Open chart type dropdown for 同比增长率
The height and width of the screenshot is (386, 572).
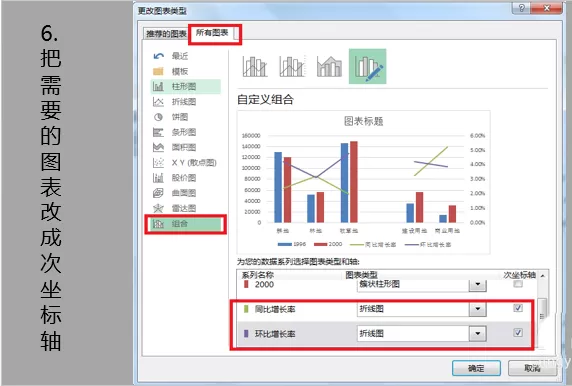click(x=478, y=309)
